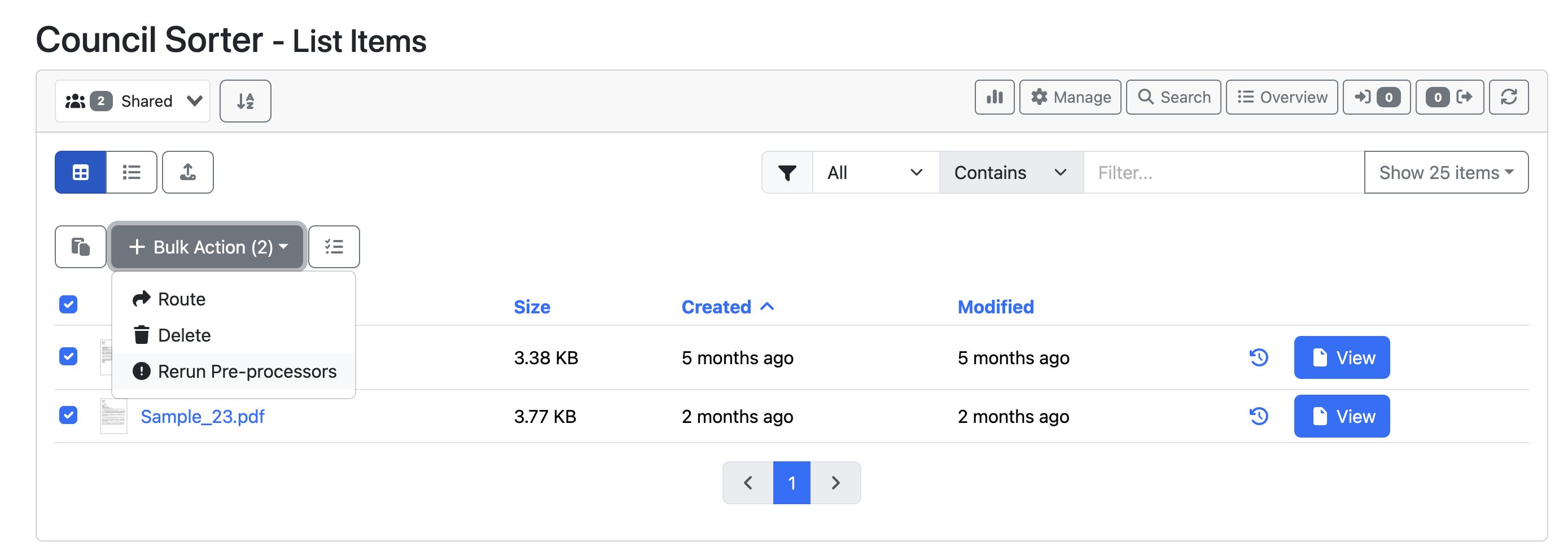Image resolution: width=1568 pixels, height=559 pixels.
Task: Choose Delete from the bulk menu
Action: (x=234, y=335)
